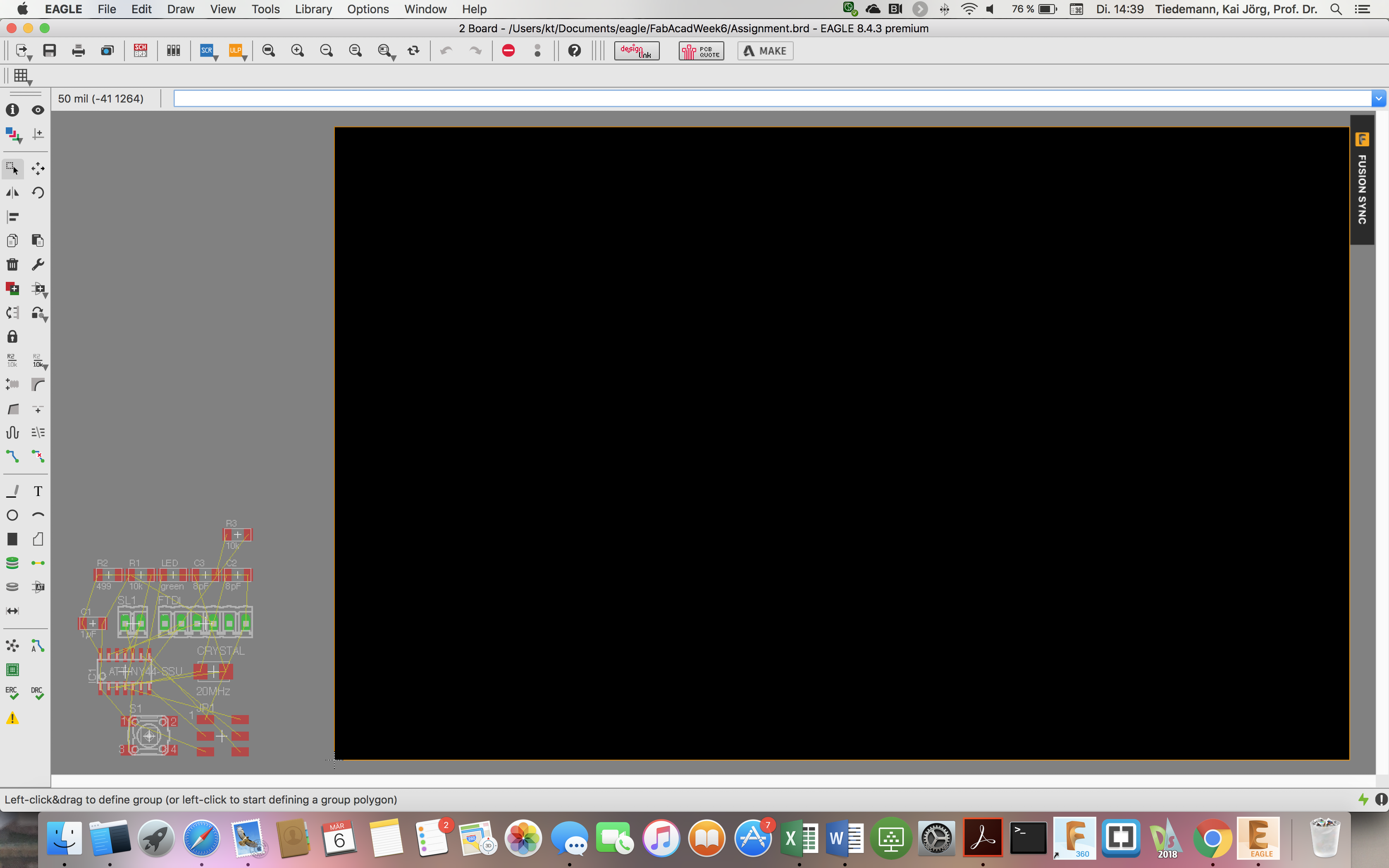Toggle layer visibility eye icon
The width and height of the screenshot is (1389, 868).
click(x=38, y=110)
